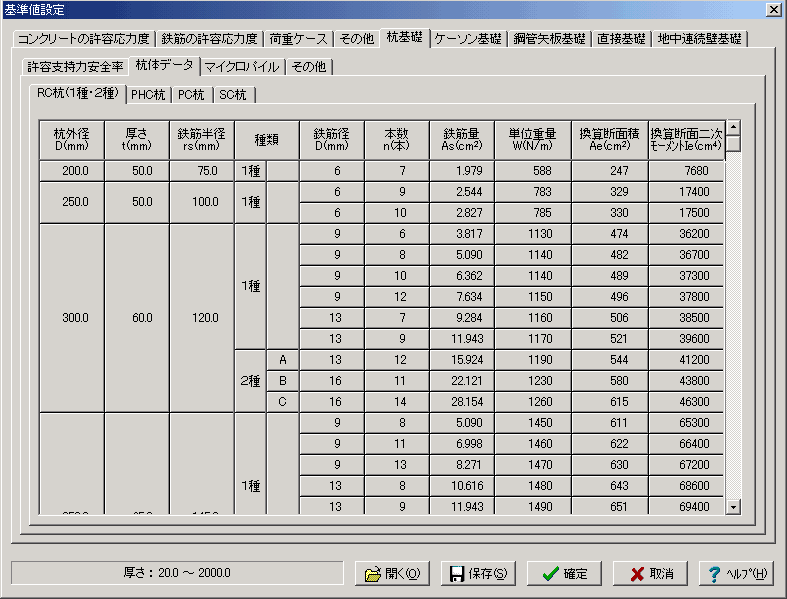Select the SC杭 pile type tab
The width and height of the screenshot is (787, 599).
click(x=234, y=95)
